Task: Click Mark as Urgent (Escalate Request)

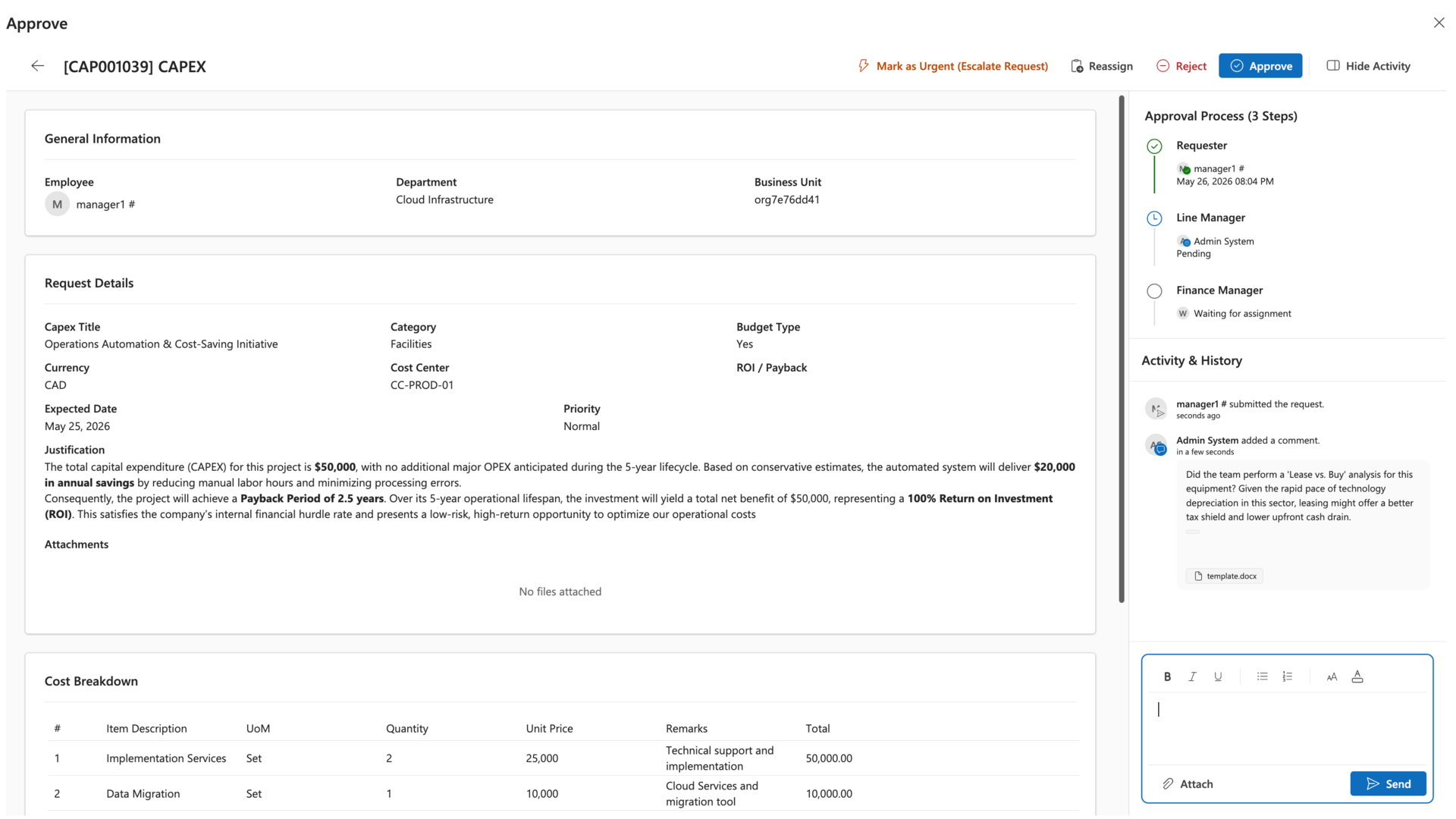Action: [952, 66]
